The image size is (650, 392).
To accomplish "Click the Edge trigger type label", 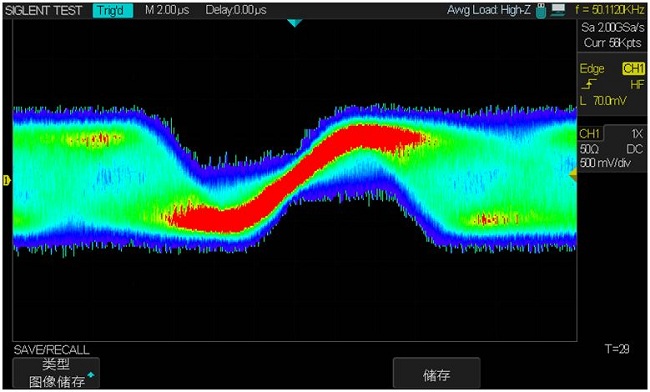I will point(592,69).
